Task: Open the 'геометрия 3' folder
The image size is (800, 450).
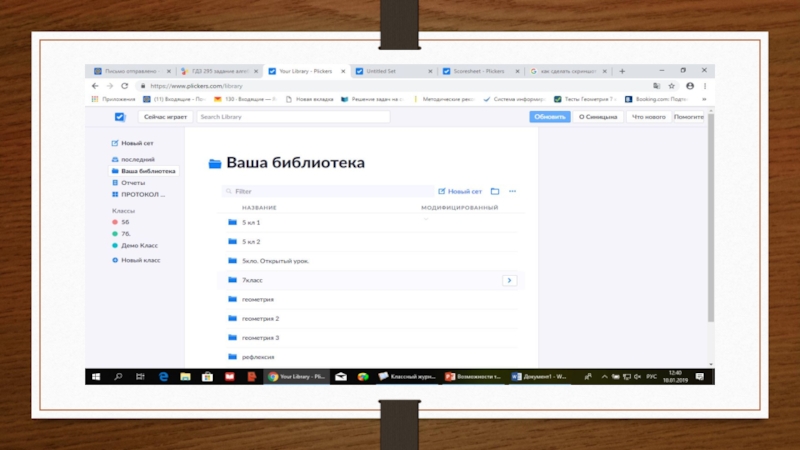Action: point(371,338)
